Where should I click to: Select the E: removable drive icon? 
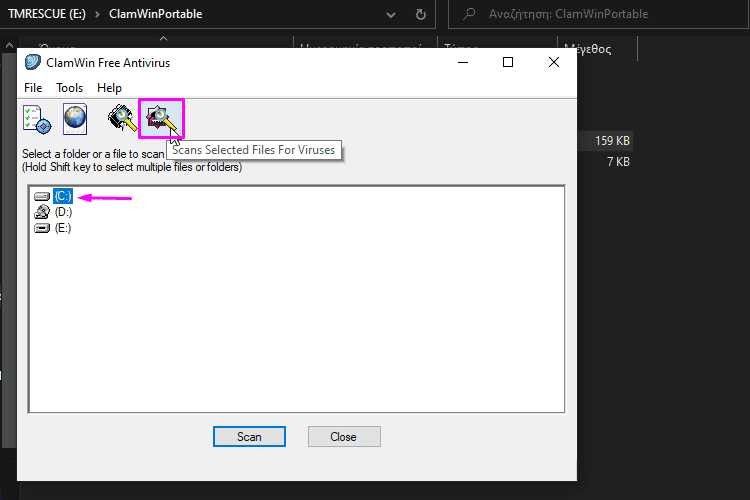click(x=42, y=228)
